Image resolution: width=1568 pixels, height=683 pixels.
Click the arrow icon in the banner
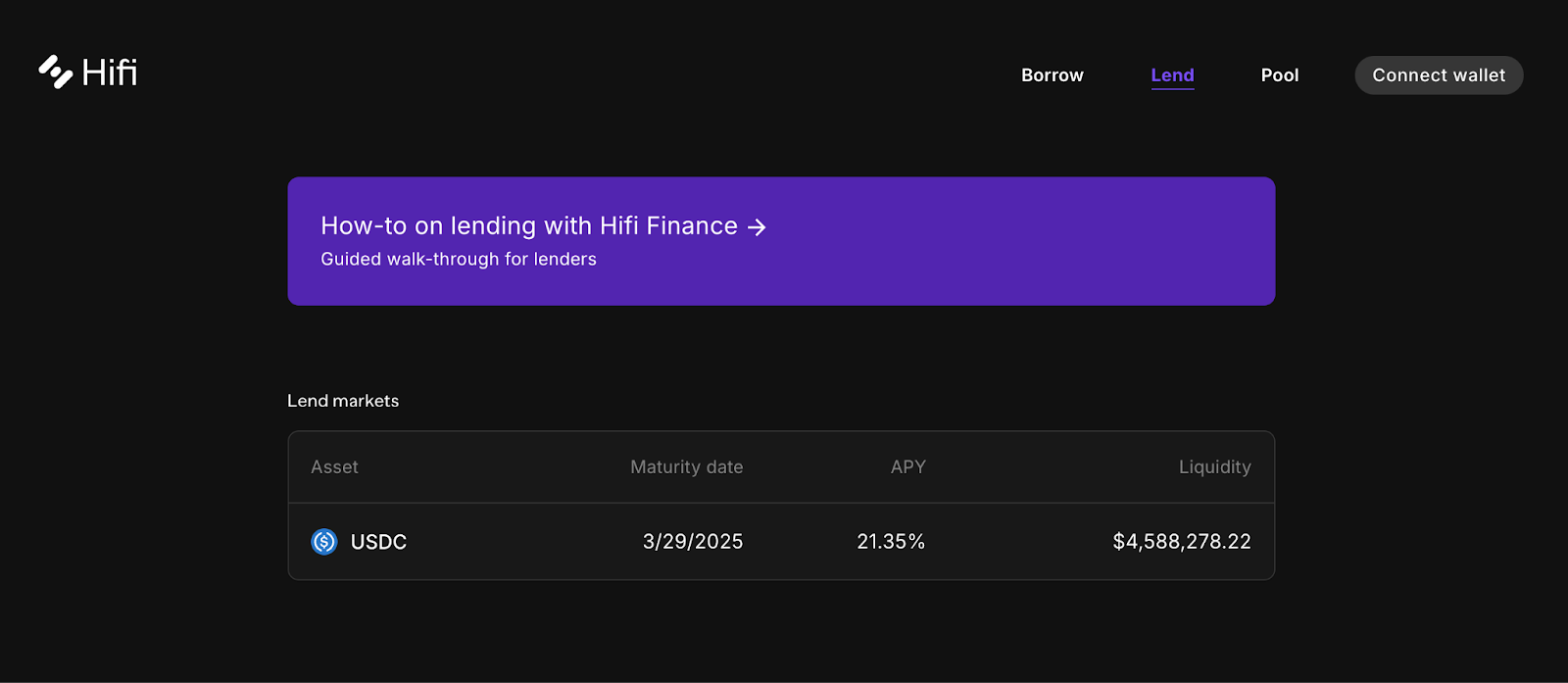tap(757, 227)
